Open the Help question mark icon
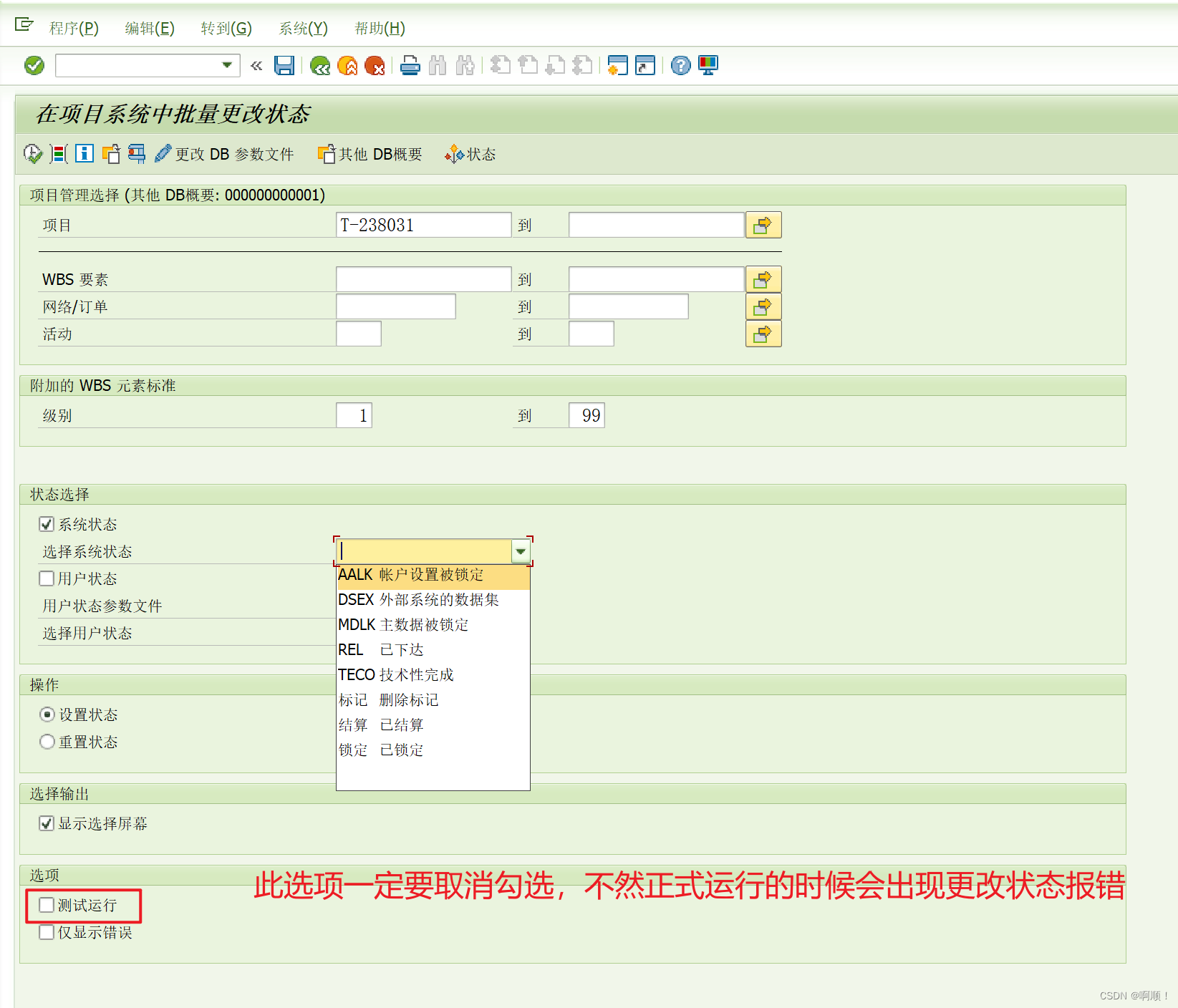 click(x=679, y=65)
